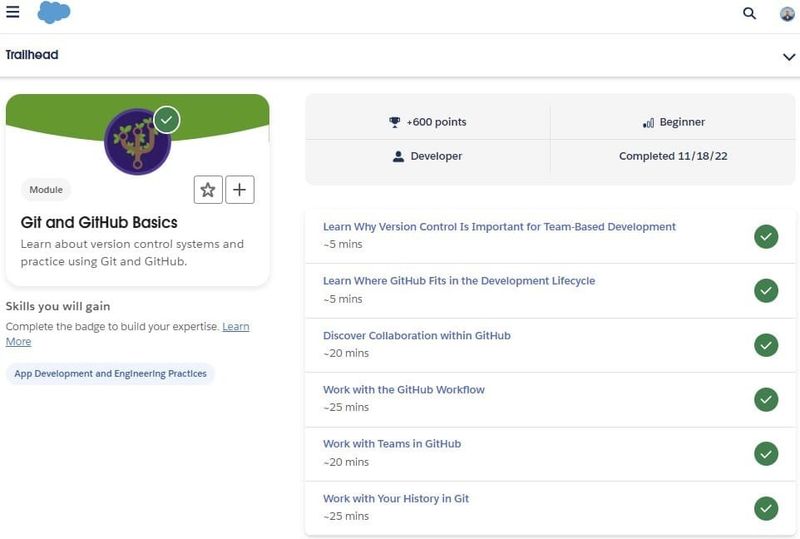Click the Git and GitHub Basics title

click(x=99, y=223)
